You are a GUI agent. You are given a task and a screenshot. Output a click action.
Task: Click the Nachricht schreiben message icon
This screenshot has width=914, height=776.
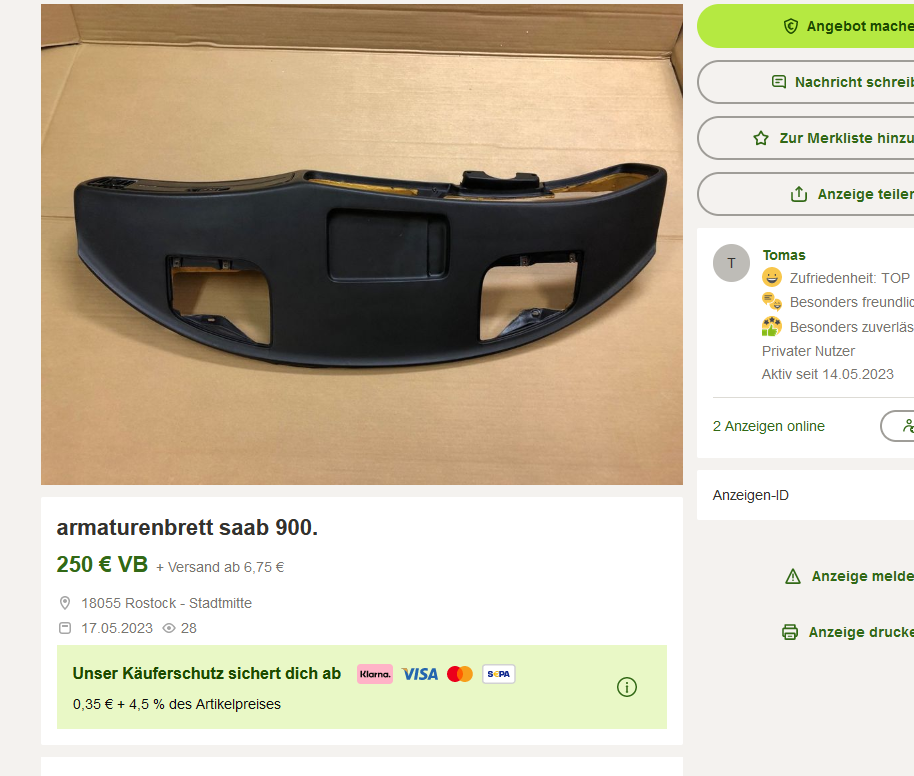779,82
